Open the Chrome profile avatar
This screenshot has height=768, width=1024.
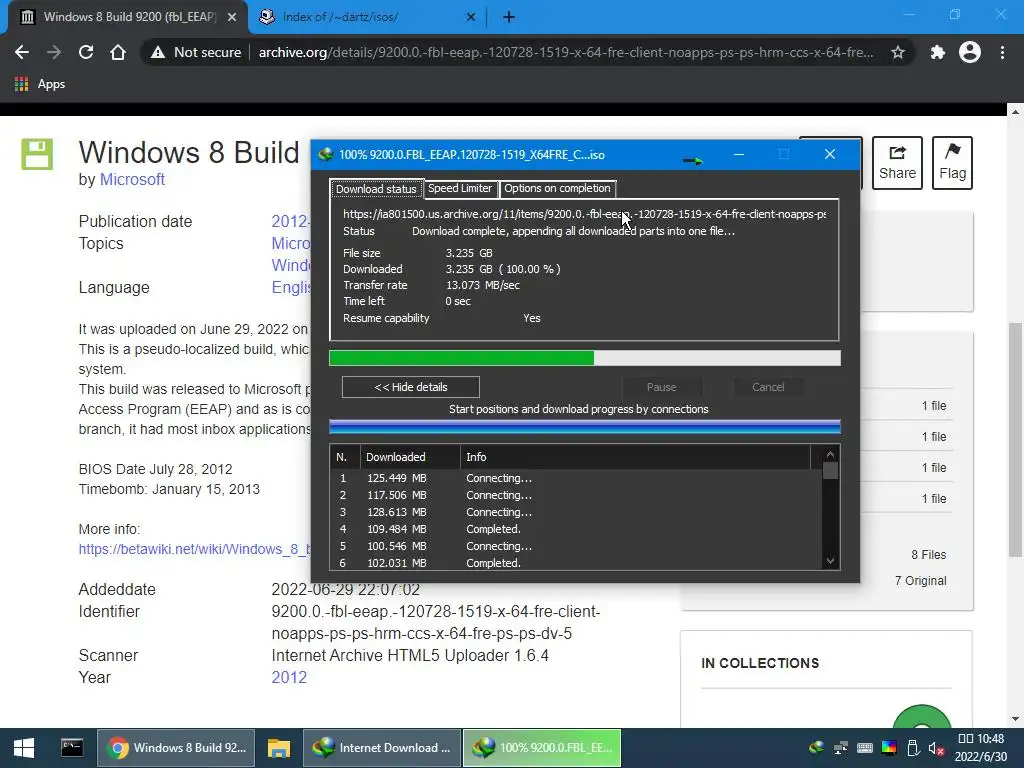[970, 52]
